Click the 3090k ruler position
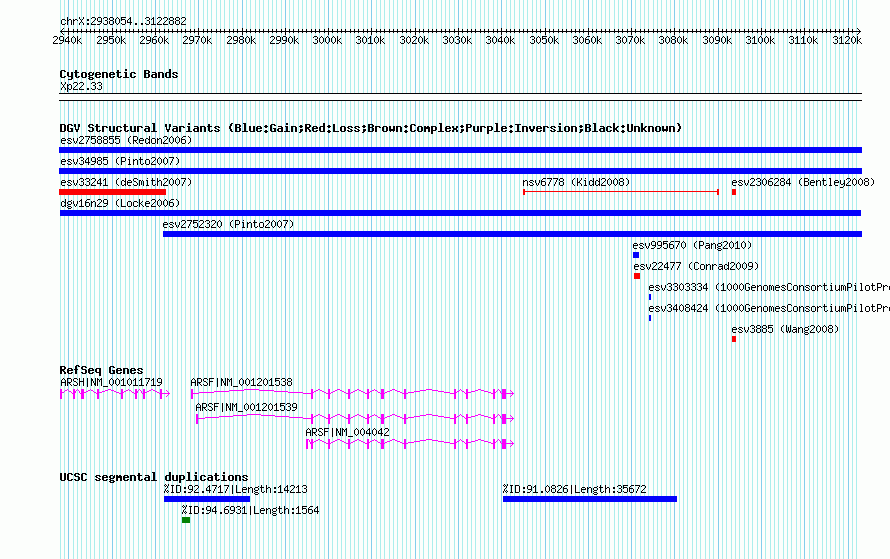This screenshot has height=559, width=890. coord(717,40)
